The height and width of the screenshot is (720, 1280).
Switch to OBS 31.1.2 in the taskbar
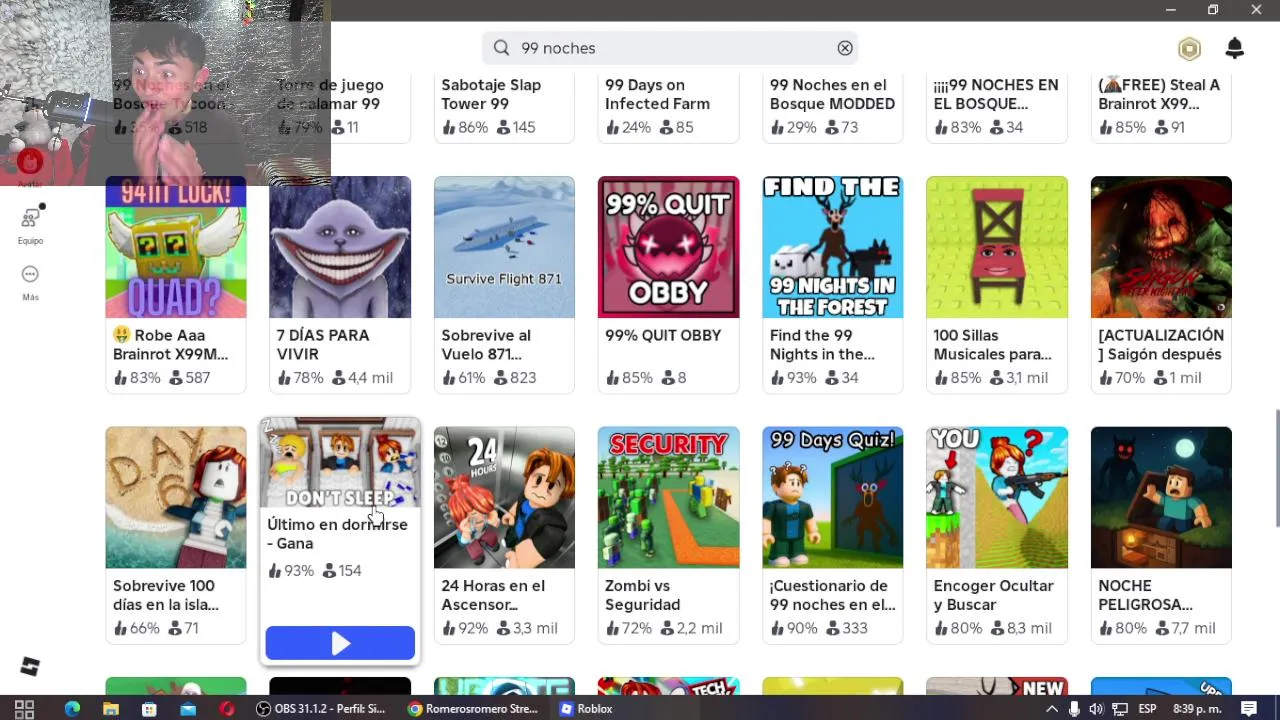[x=321, y=709]
